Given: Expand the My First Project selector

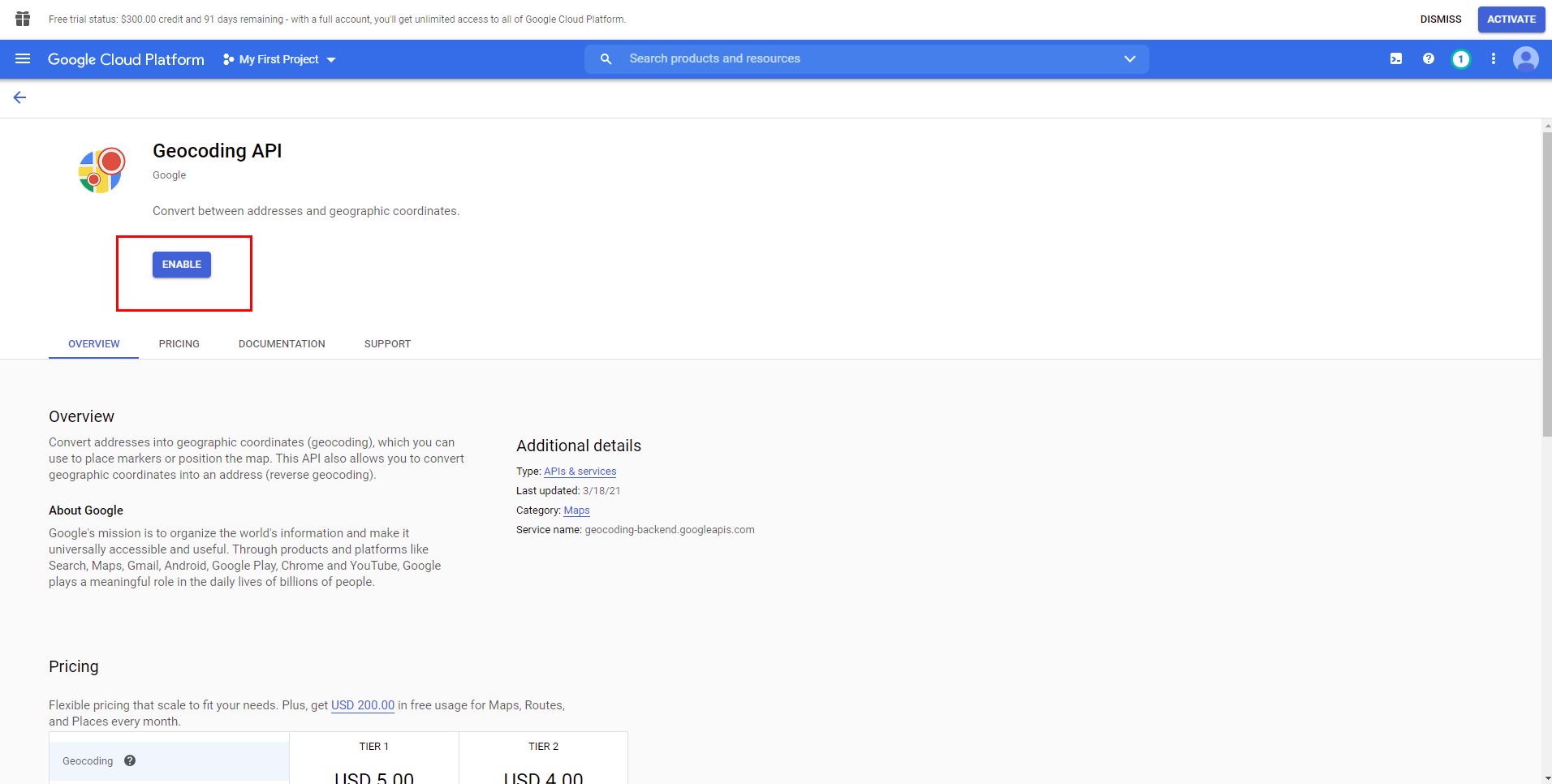Looking at the screenshot, I should (279, 59).
